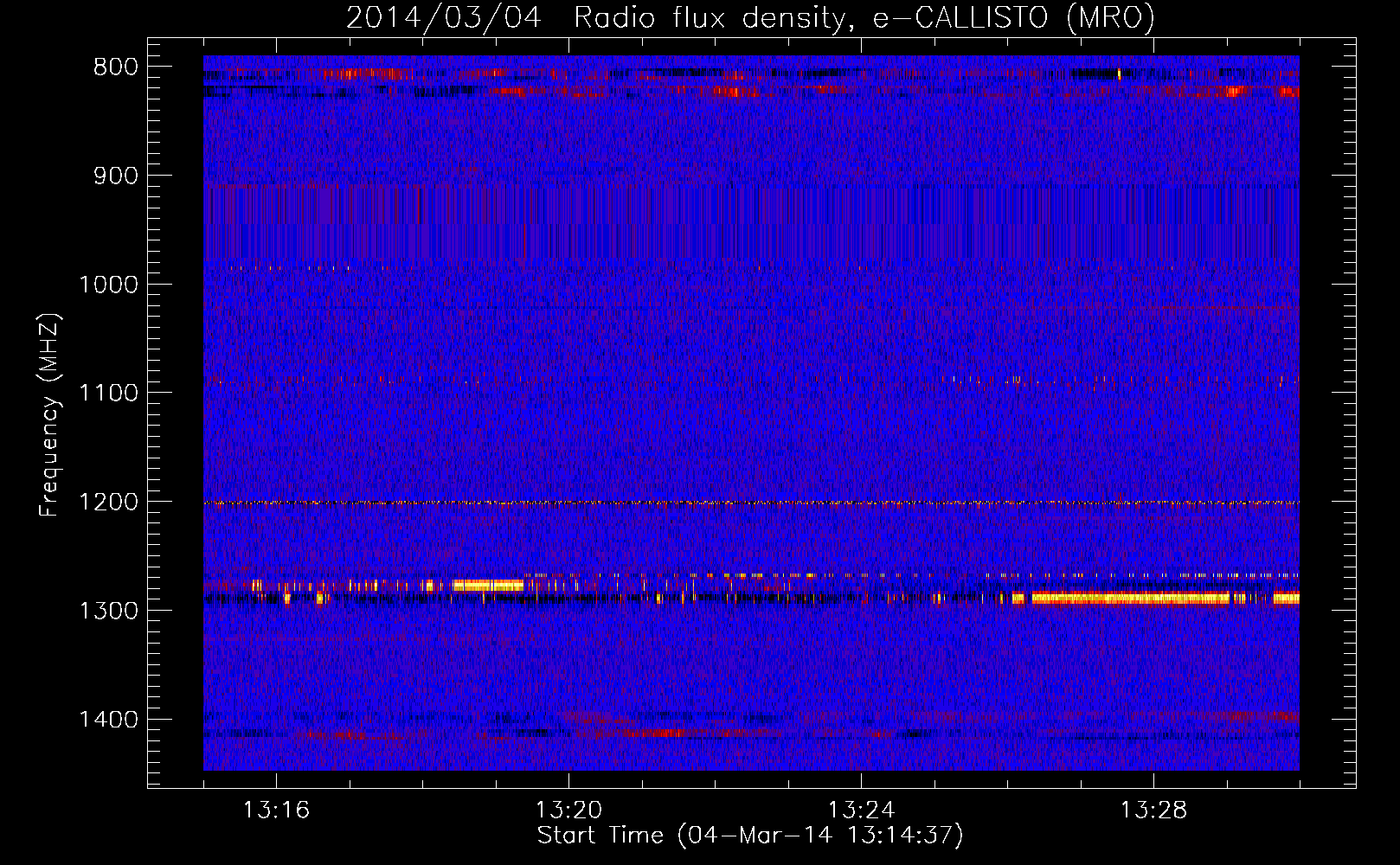Viewport: 1400px width, 865px height.
Task: Click the 1000 frequency tick label
Action: pyautogui.click(x=108, y=285)
